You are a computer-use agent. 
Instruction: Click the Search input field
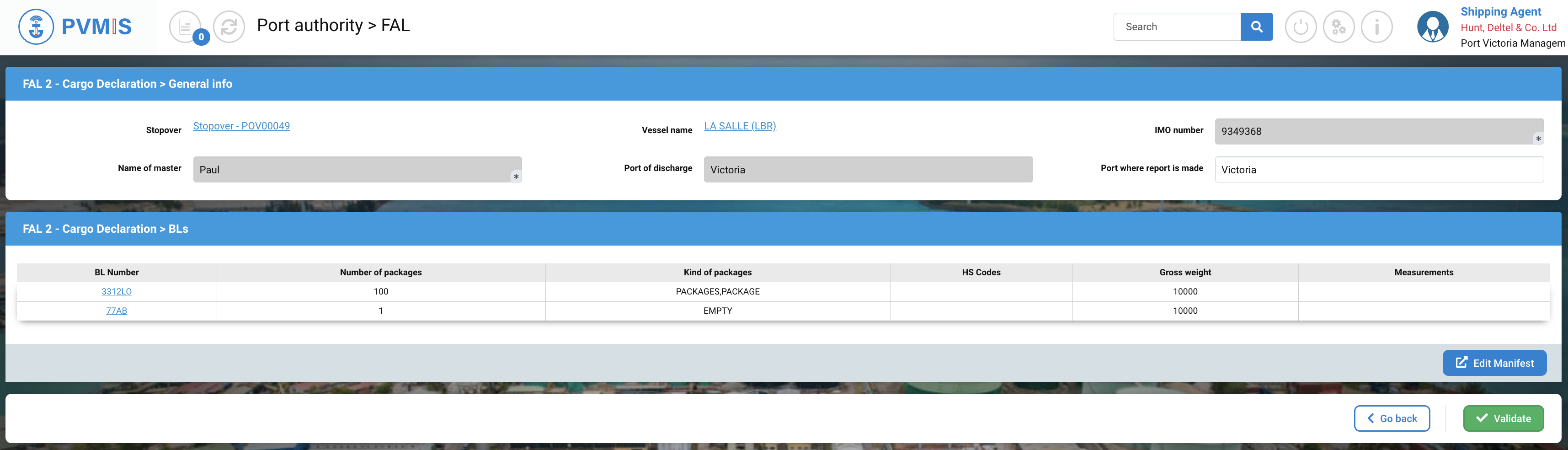tap(1177, 27)
